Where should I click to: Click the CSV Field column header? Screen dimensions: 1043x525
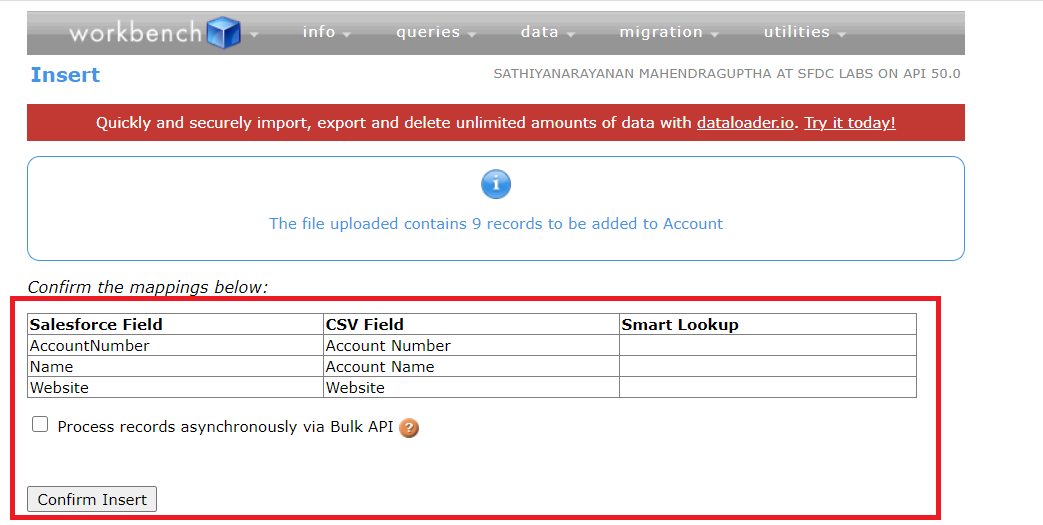click(471, 324)
